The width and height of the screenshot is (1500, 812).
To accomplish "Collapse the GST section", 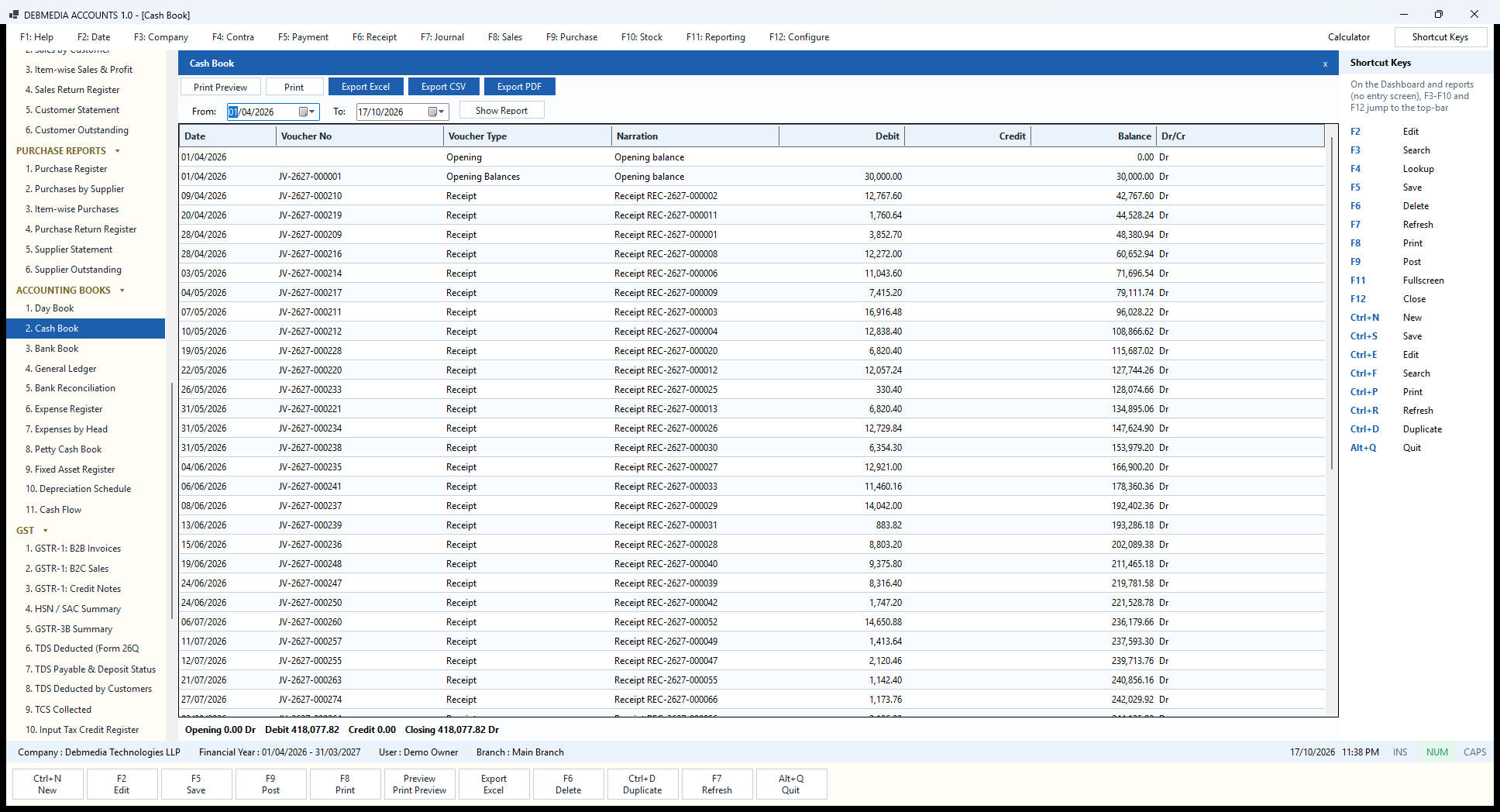I will pos(45,531).
